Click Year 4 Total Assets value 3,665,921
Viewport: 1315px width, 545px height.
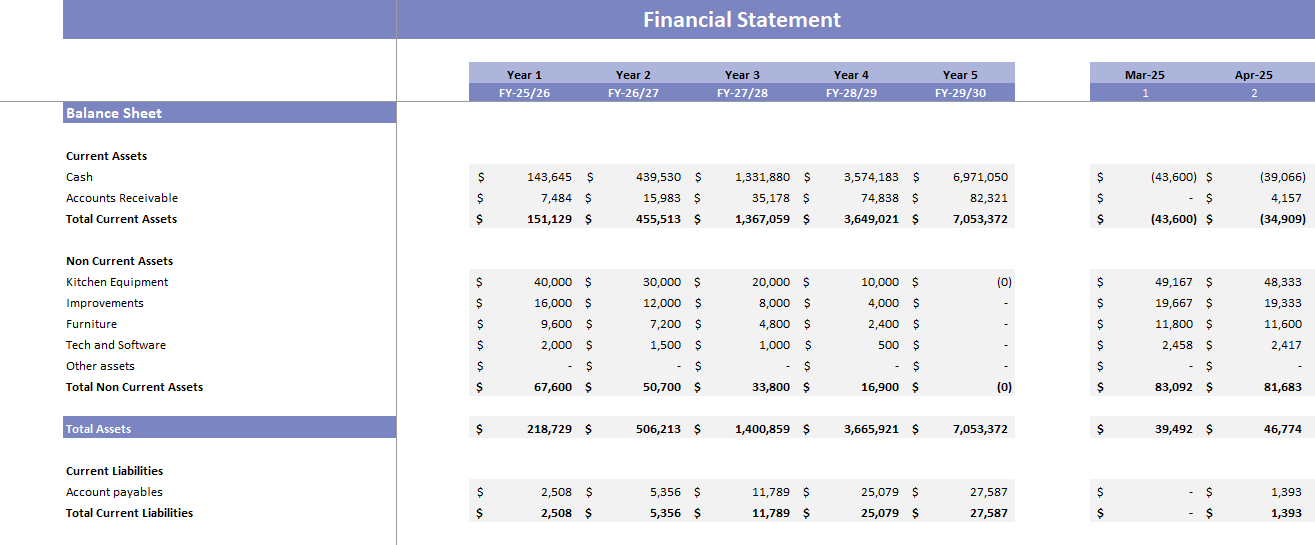point(871,429)
